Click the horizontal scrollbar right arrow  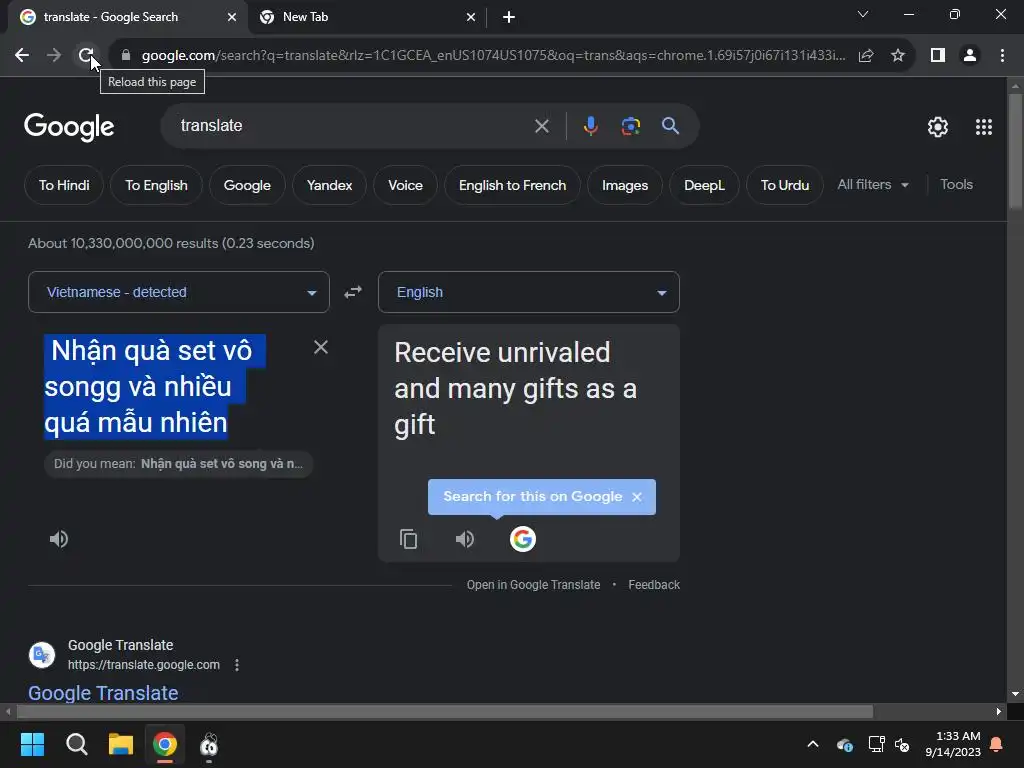click(x=999, y=711)
